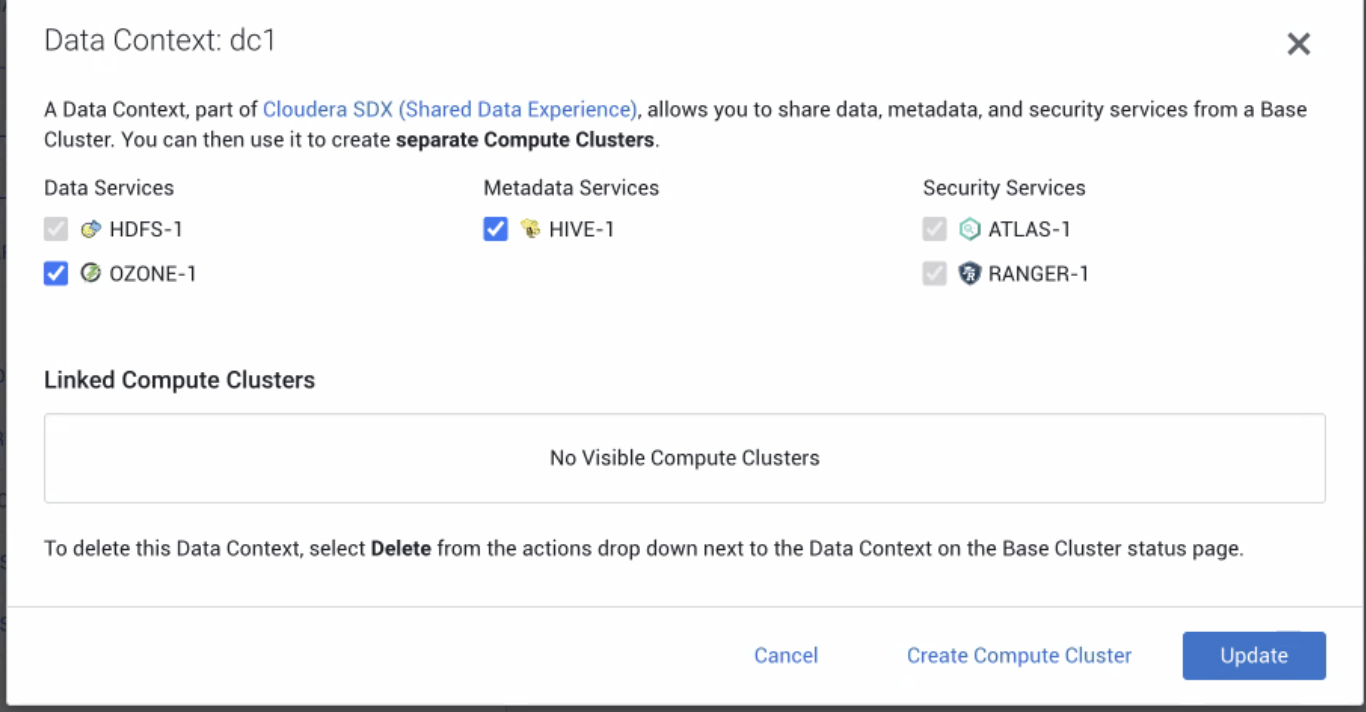Click the HDFS-1 label text
1366x712 pixels.
[146, 230]
